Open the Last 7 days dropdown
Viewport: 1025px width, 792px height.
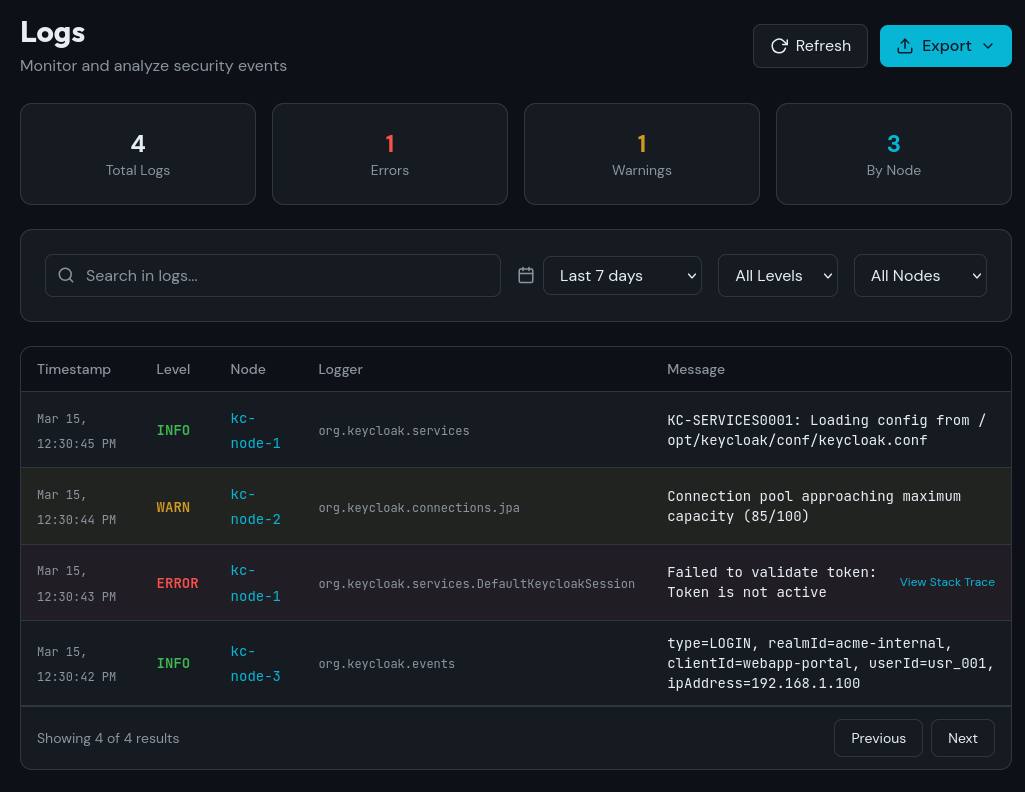622,275
